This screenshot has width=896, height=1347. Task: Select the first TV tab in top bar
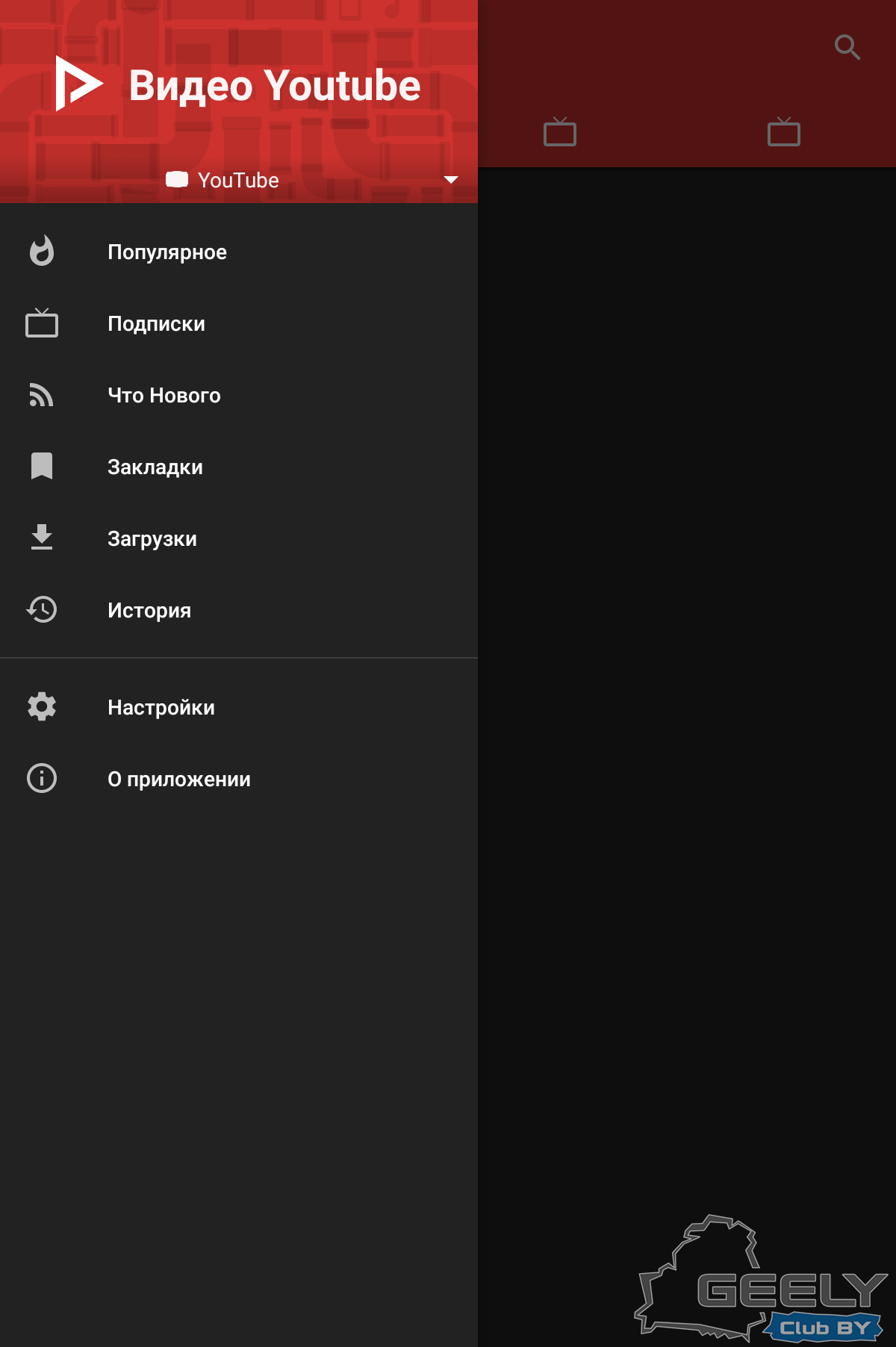click(560, 132)
